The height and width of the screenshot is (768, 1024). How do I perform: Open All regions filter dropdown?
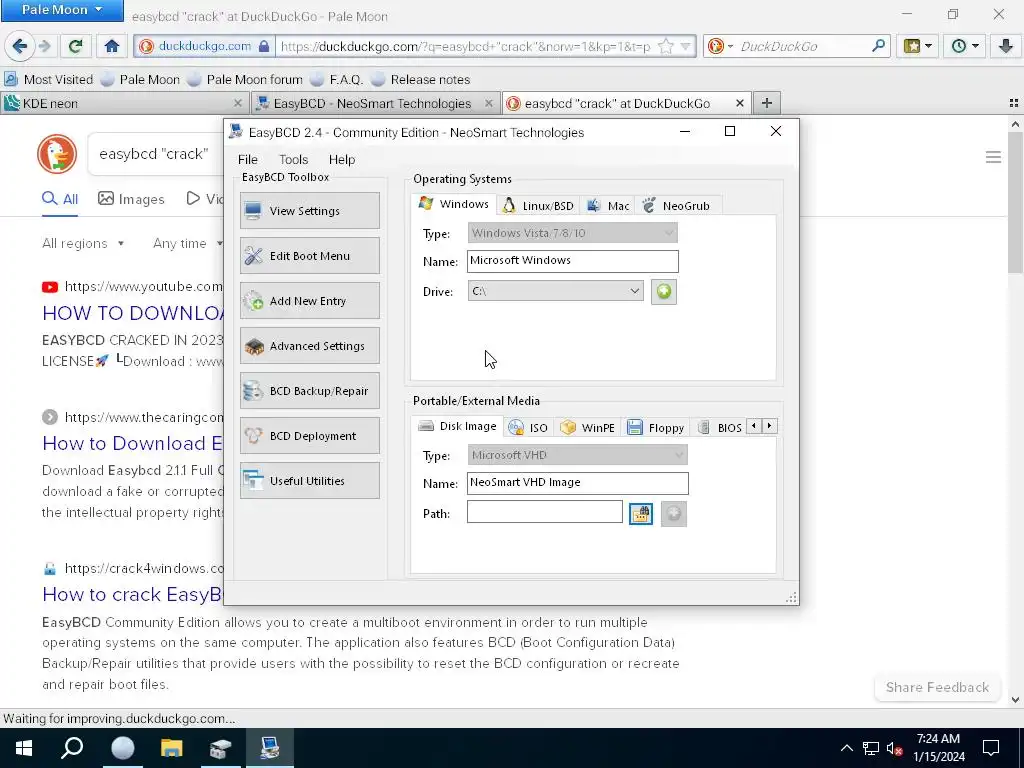tap(83, 244)
